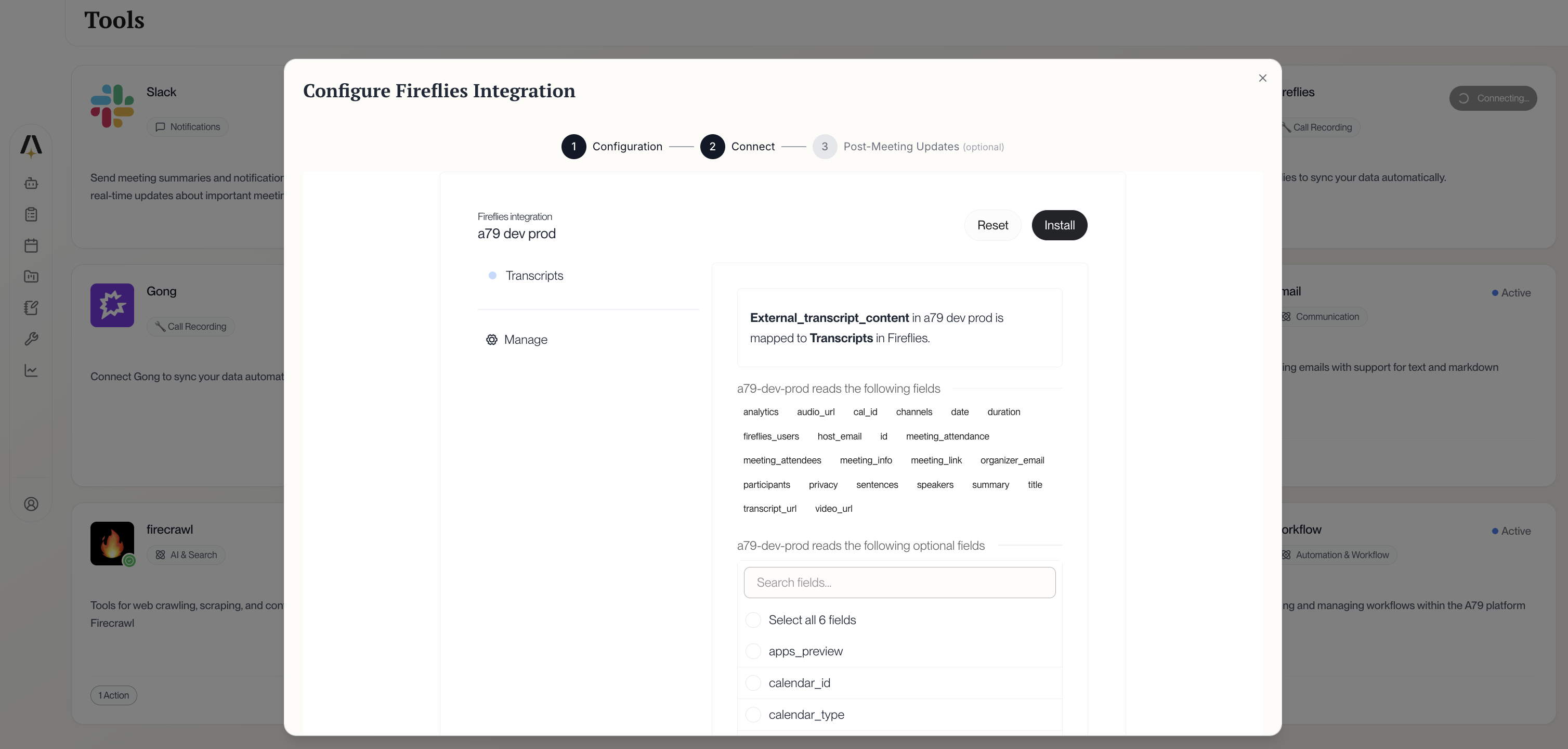Reset the Fireflies configuration

pyautogui.click(x=992, y=225)
